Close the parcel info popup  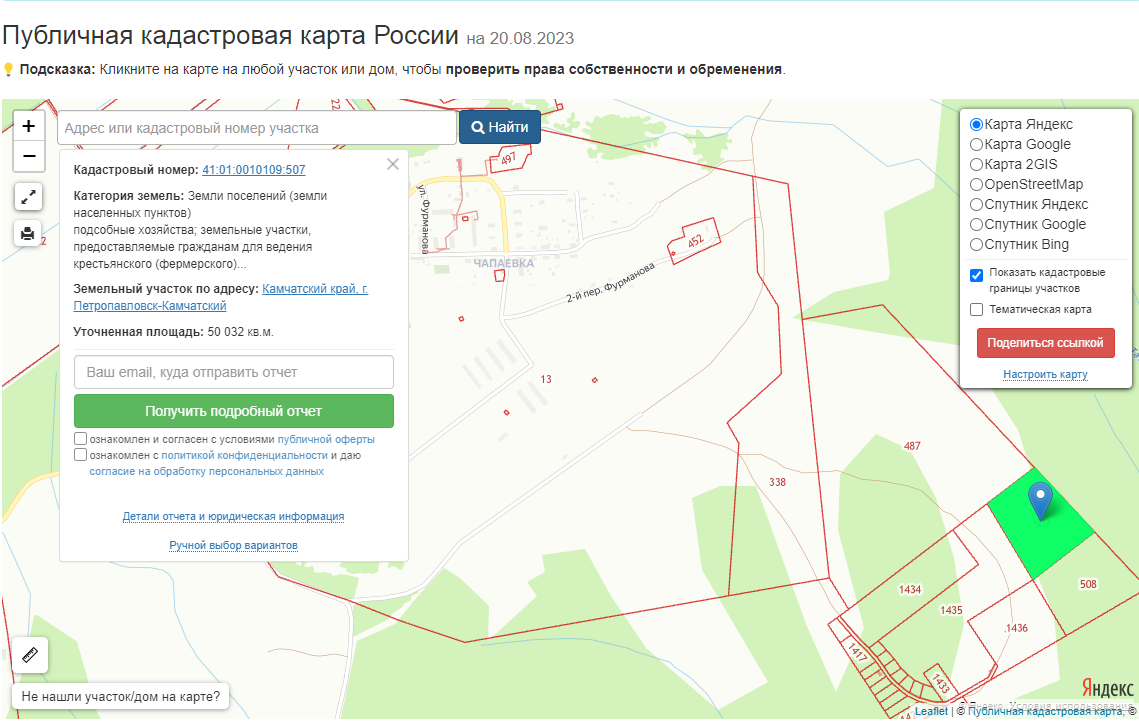(x=393, y=164)
